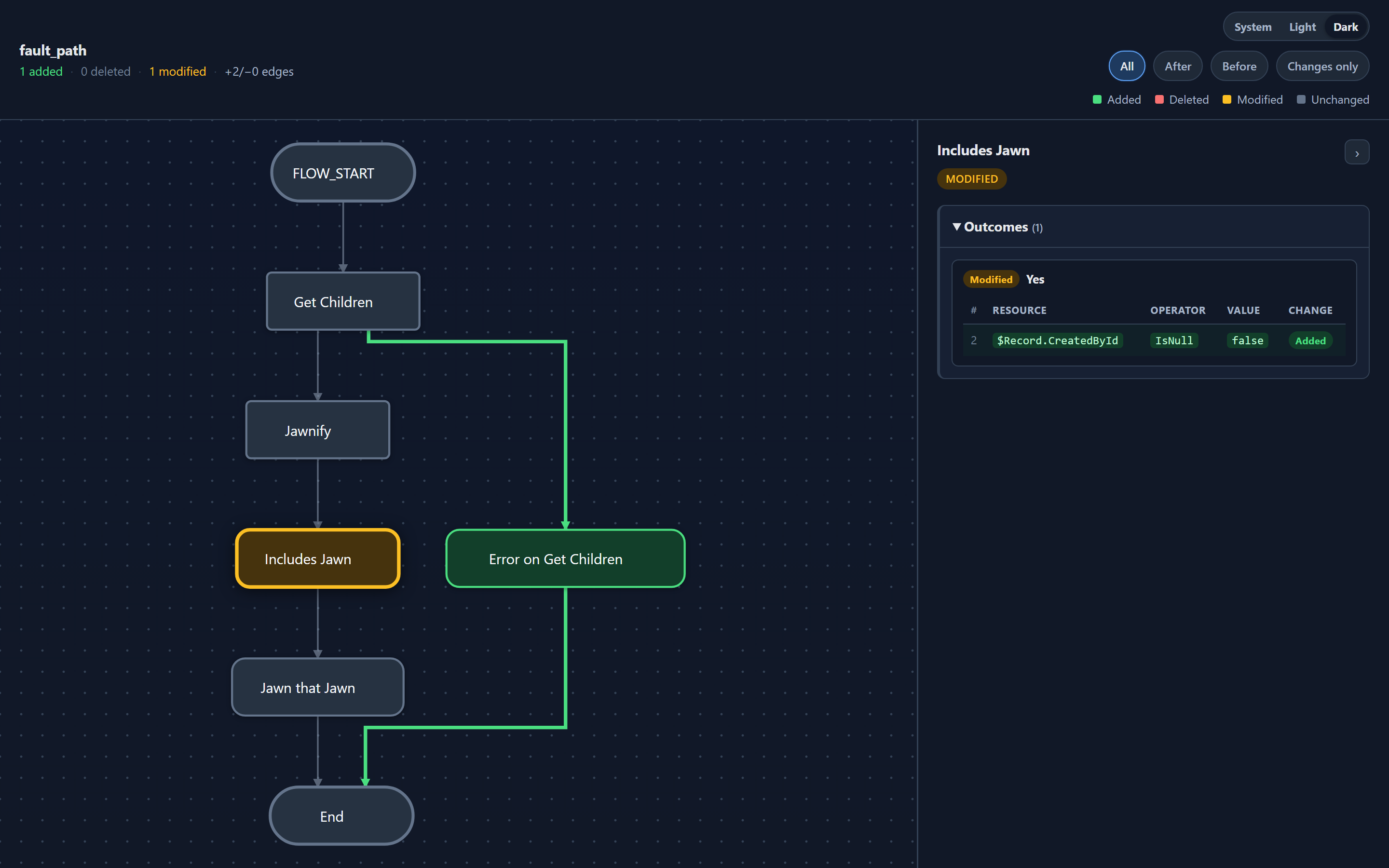The width and height of the screenshot is (1389, 868).
Task: Select the modified Includes Jawn node
Action: [x=317, y=558]
